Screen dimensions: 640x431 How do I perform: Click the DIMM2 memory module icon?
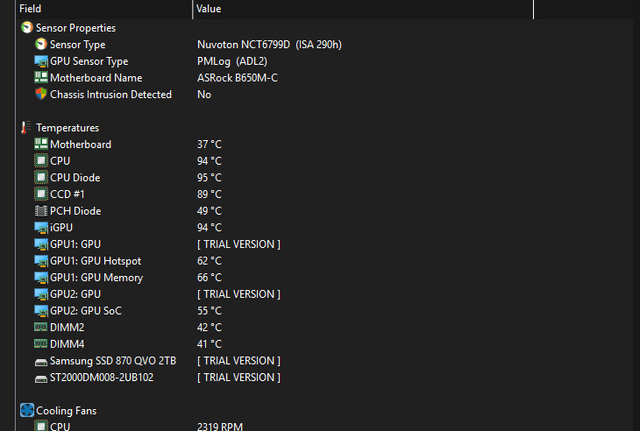tap(41, 327)
